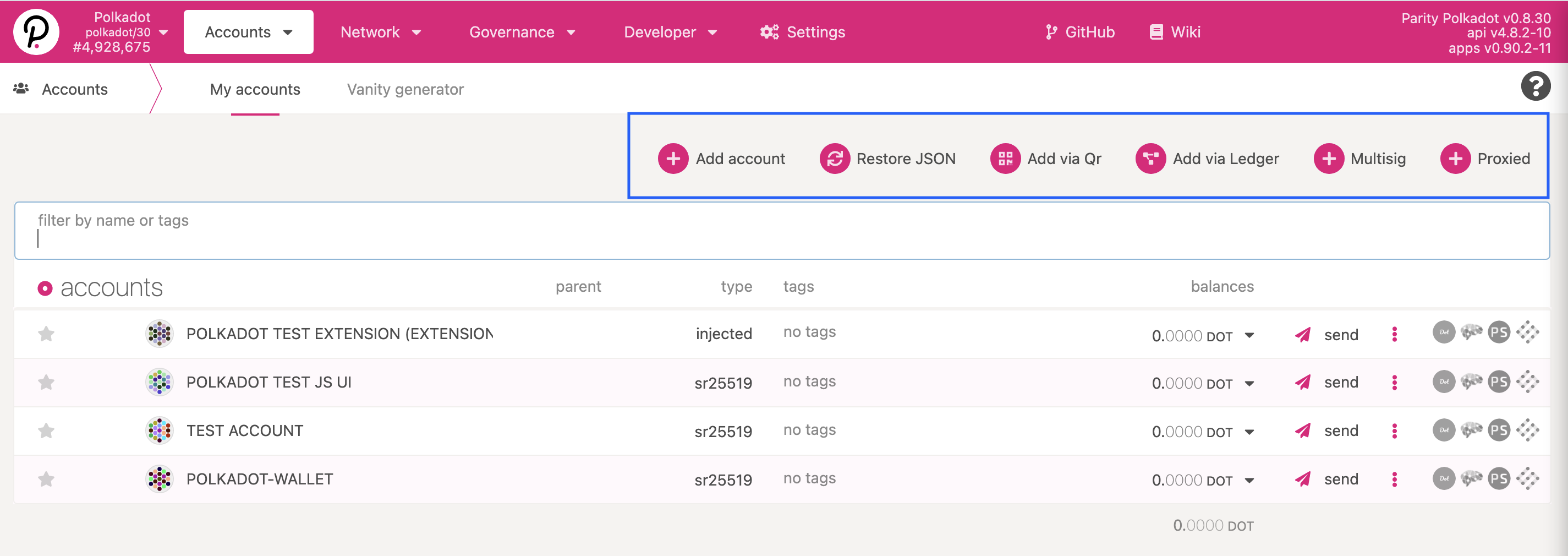This screenshot has height=556, width=1568.
Task: Switch to My accounts tab
Action: (x=255, y=90)
